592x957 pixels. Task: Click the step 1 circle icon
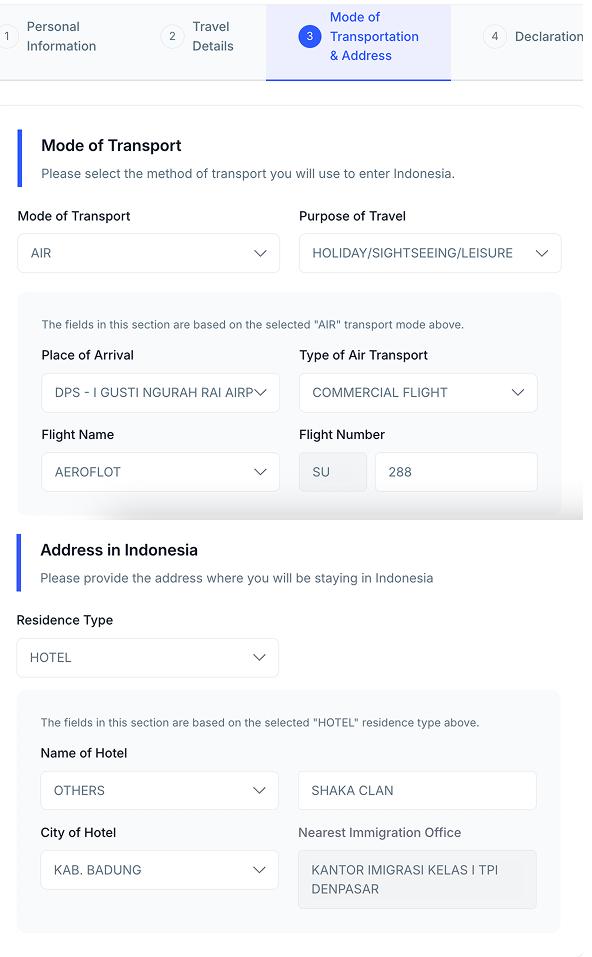coord(7,37)
